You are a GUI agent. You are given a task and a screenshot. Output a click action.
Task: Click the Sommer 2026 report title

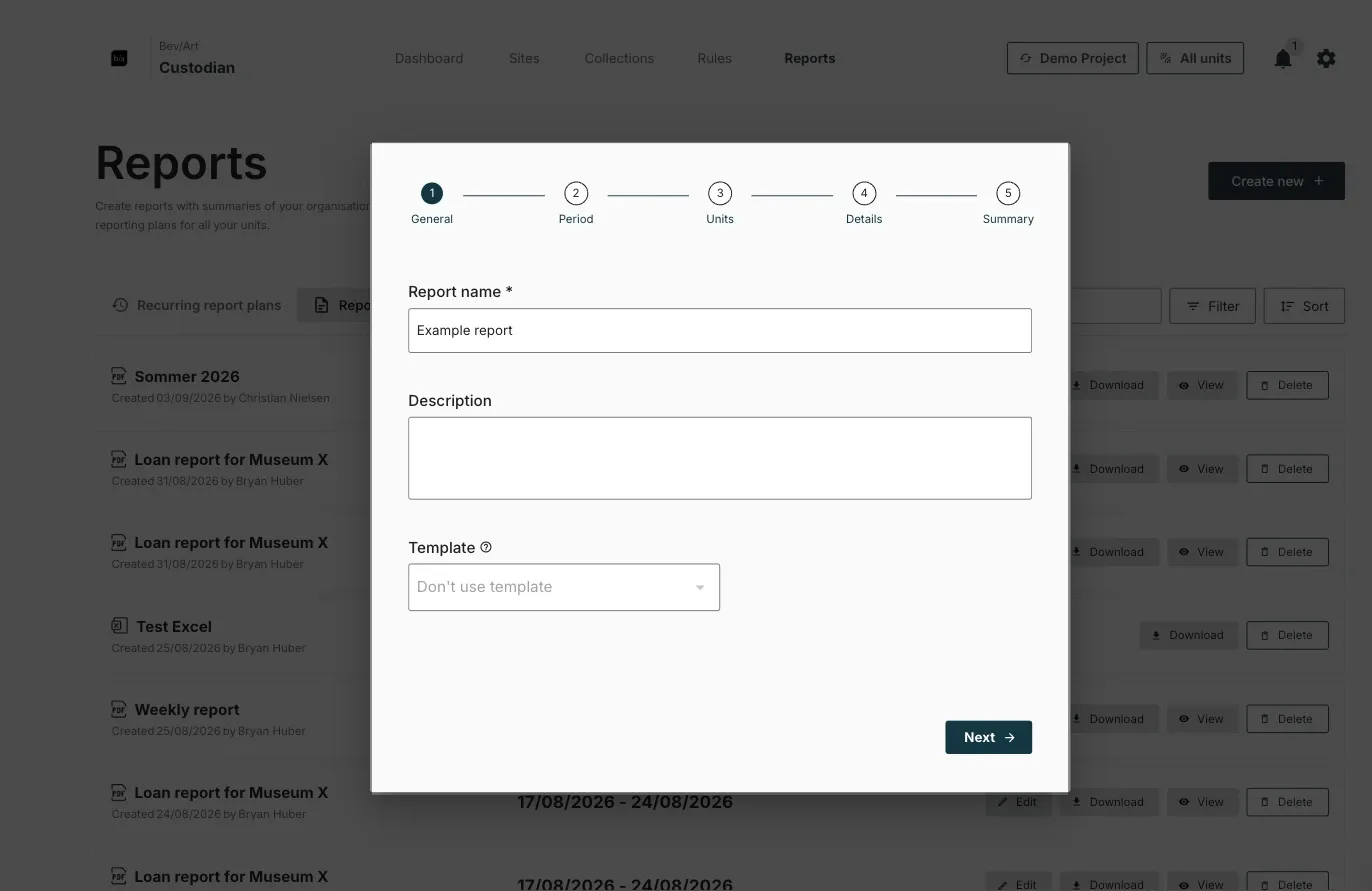pos(187,376)
